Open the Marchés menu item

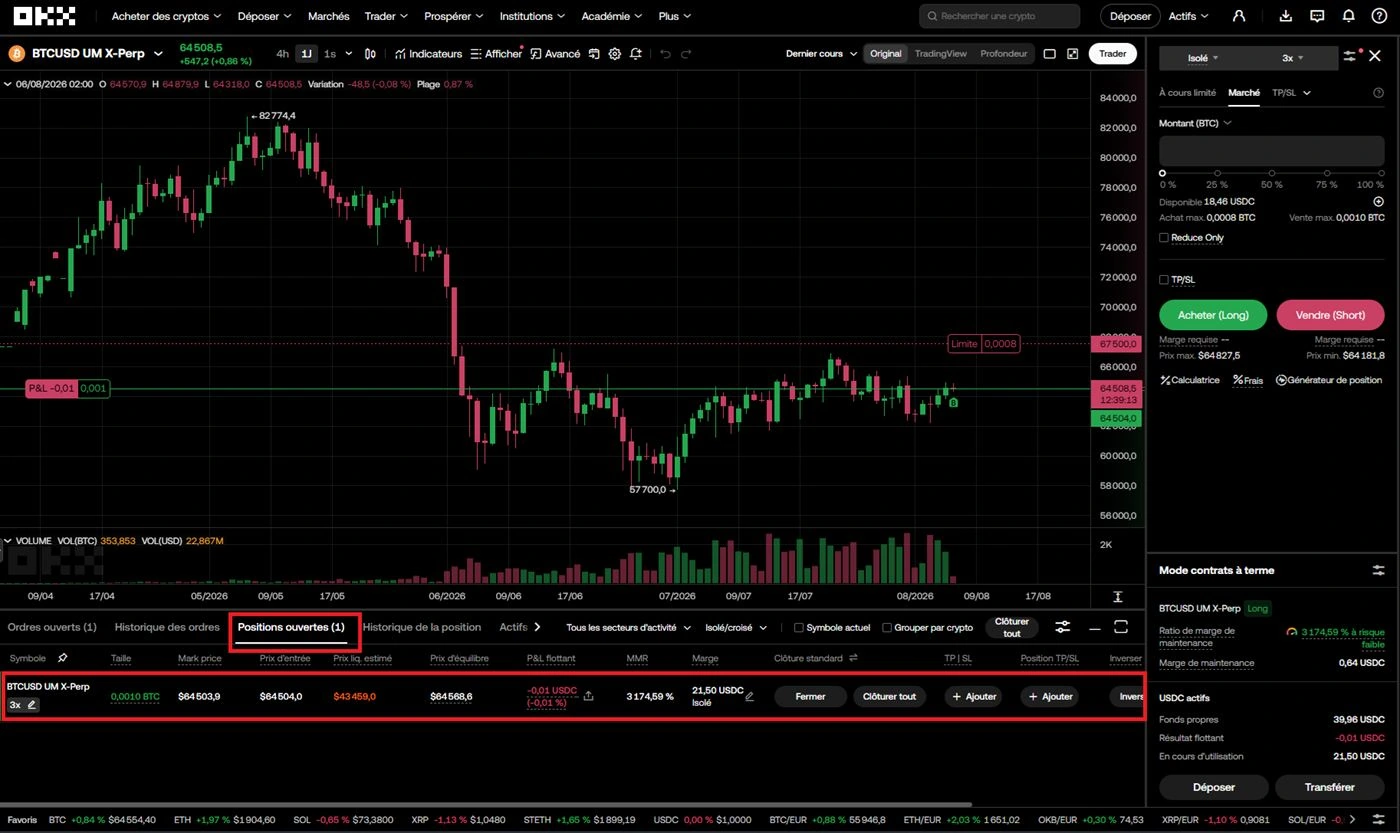[329, 16]
